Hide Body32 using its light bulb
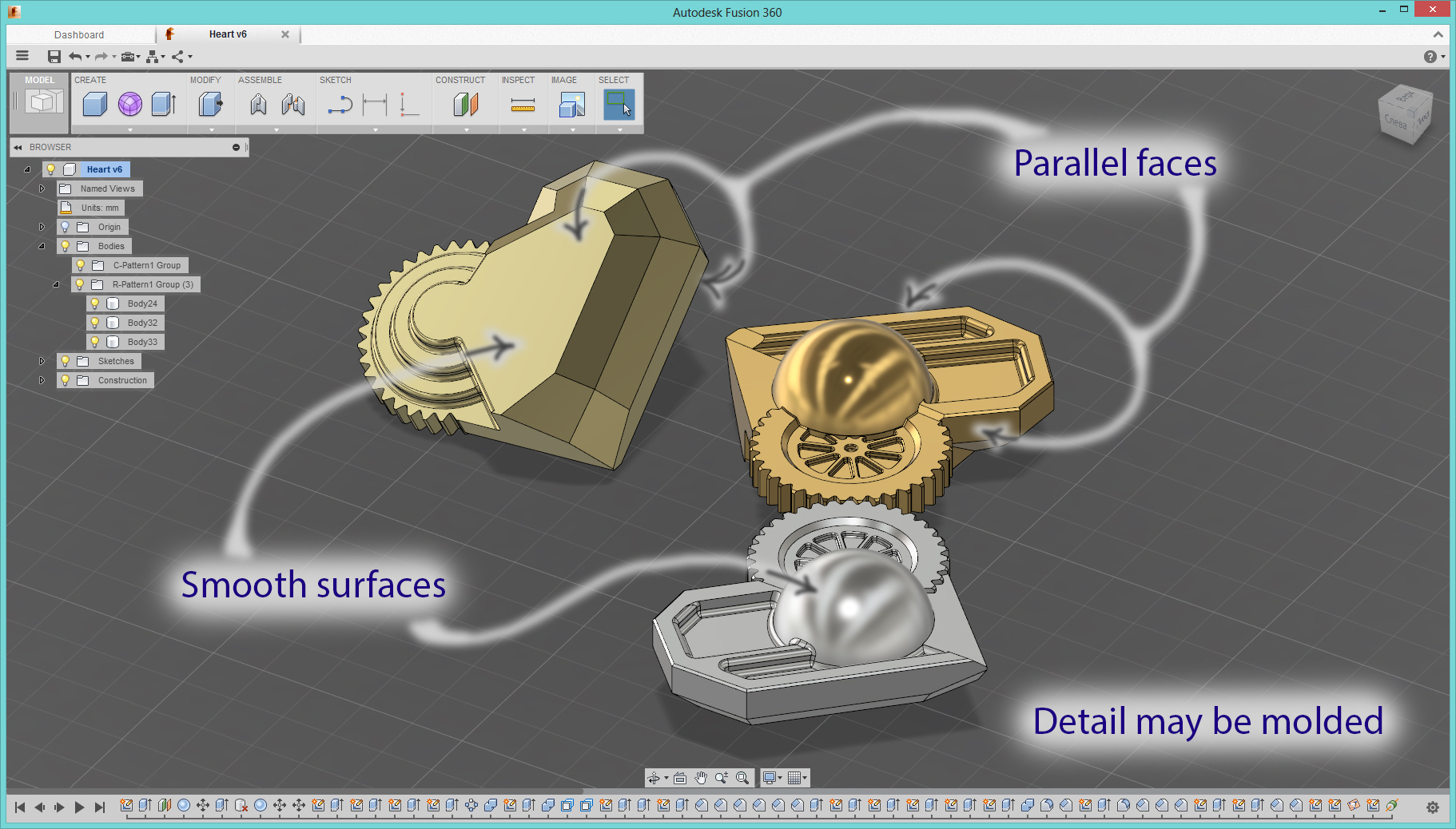1456x829 pixels. point(94,323)
